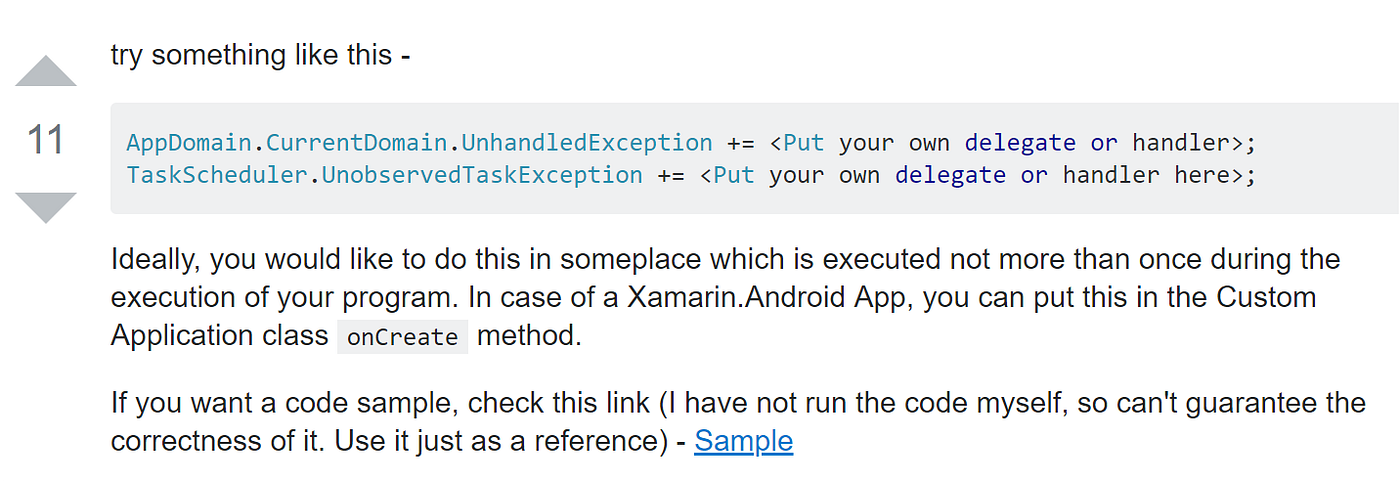Click the text 'try something like this'
The image size is (1400, 482).
point(252,54)
